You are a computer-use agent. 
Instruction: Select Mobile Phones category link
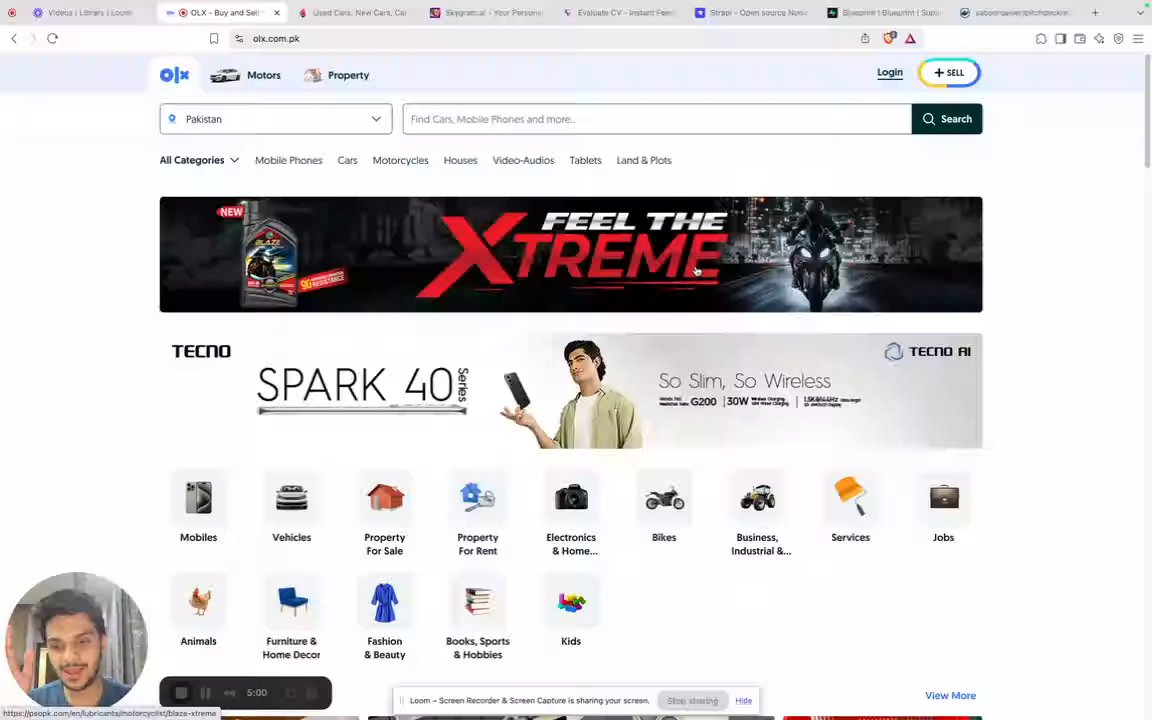coord(289,160)
